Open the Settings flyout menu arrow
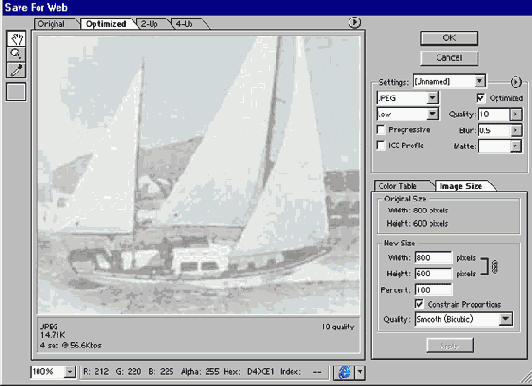Image resolution: width=532 pixels, height=386 pixels. point(515,82)
